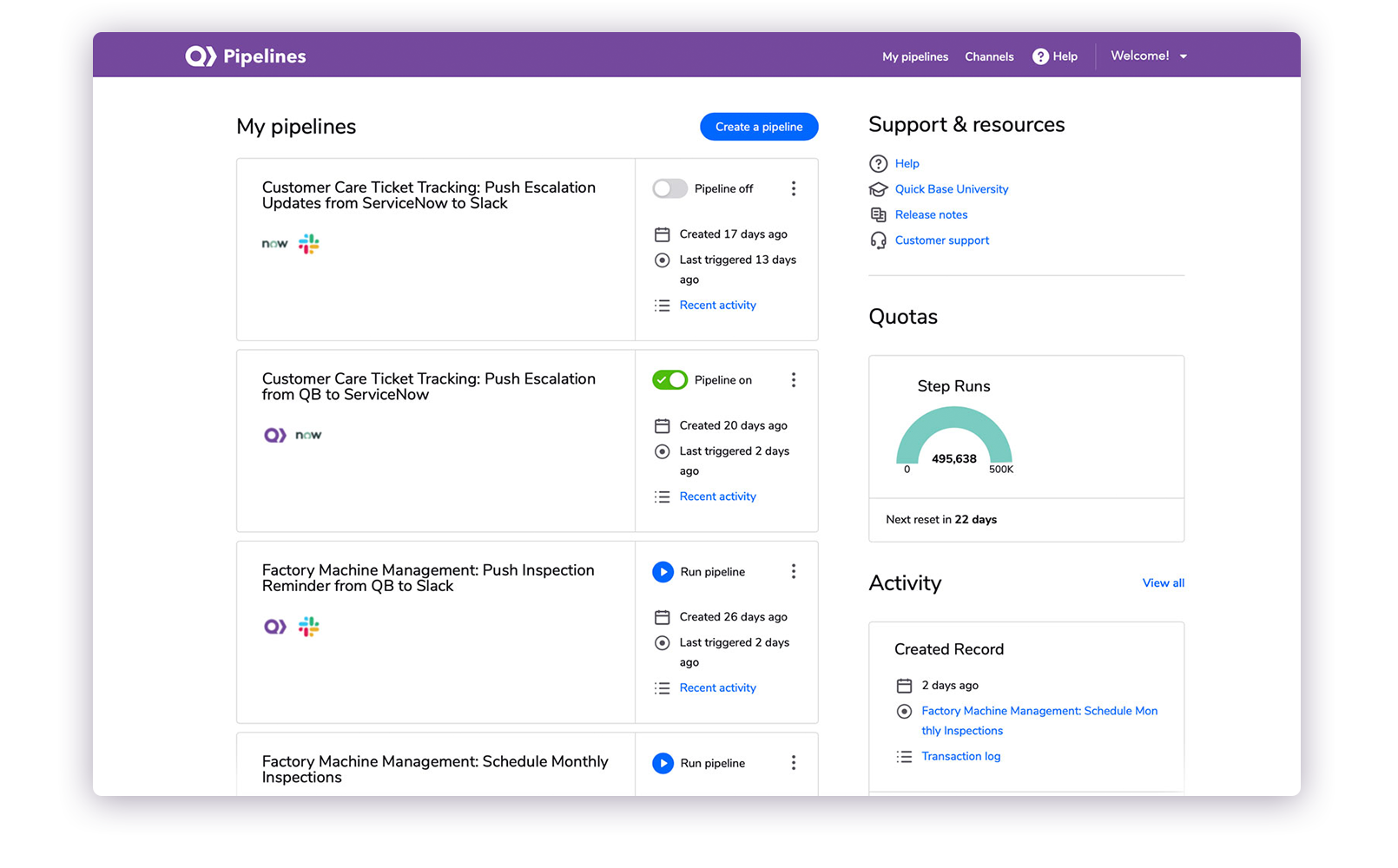Open kebab menu for QB to ServiceNow pipeline

pyautogui.click(x=793, y=379)
